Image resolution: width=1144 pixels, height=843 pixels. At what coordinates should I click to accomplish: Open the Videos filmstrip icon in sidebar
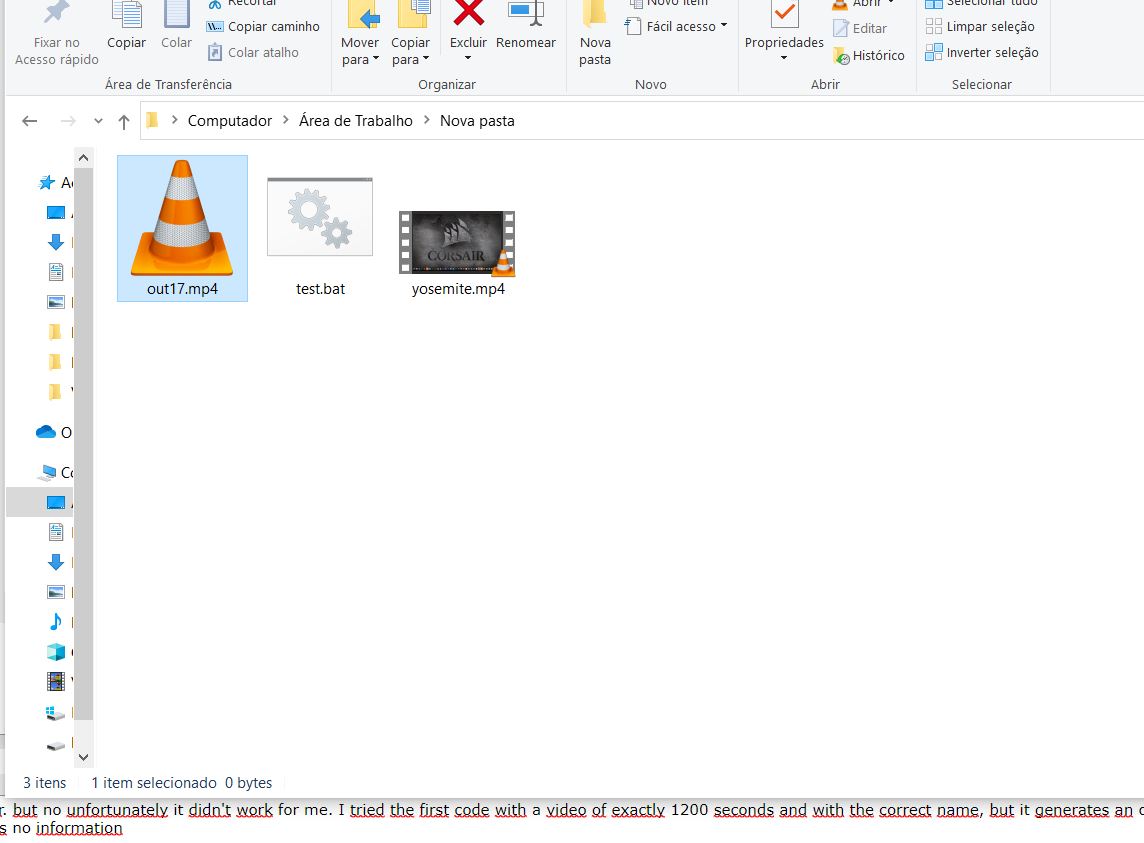55,681
